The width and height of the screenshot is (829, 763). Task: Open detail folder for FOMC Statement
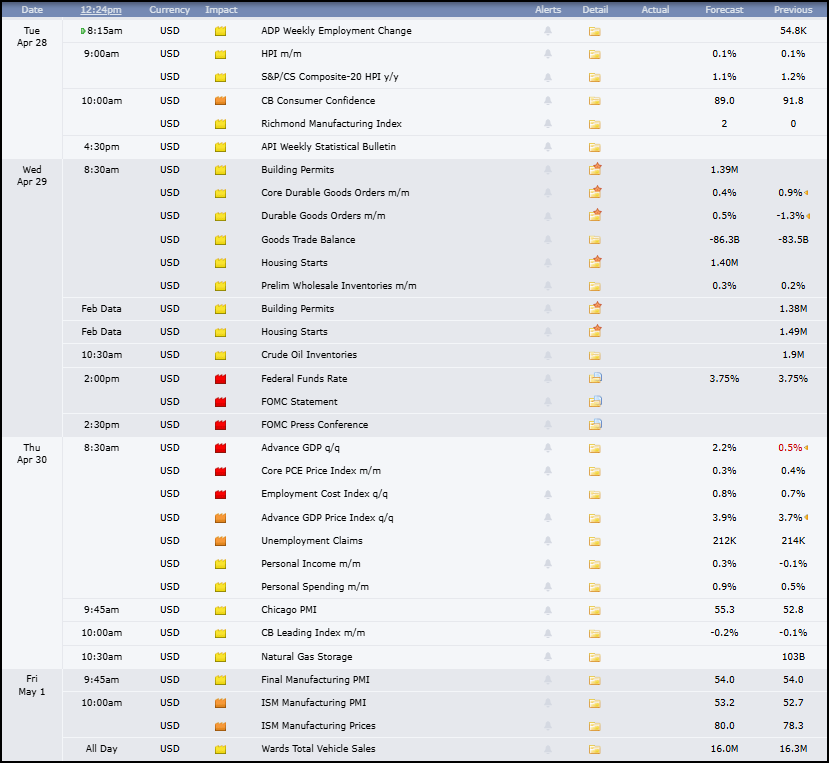coord(595,401)
